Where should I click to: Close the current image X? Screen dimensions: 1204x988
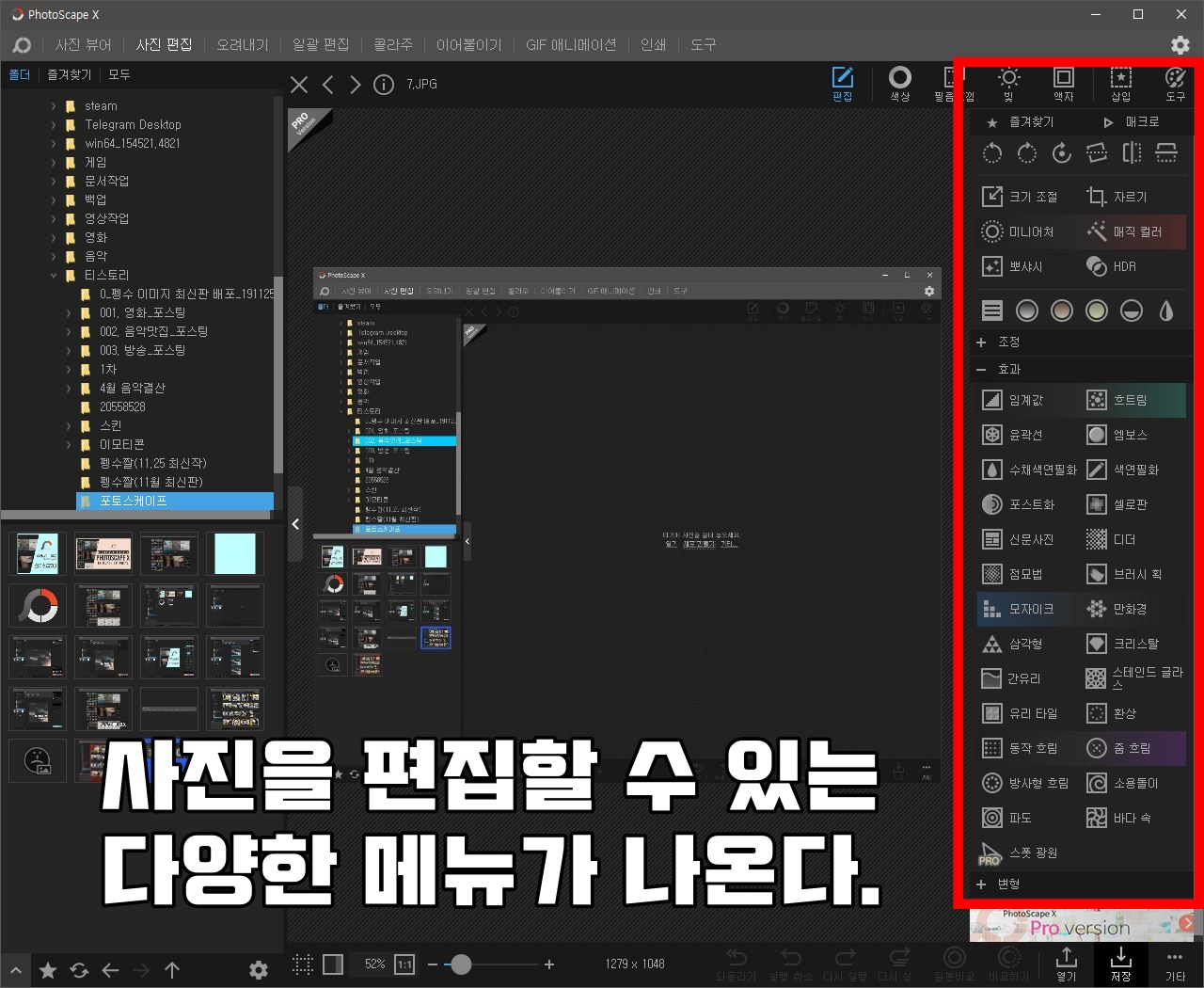pyautogui.click(x=299, y=85)
